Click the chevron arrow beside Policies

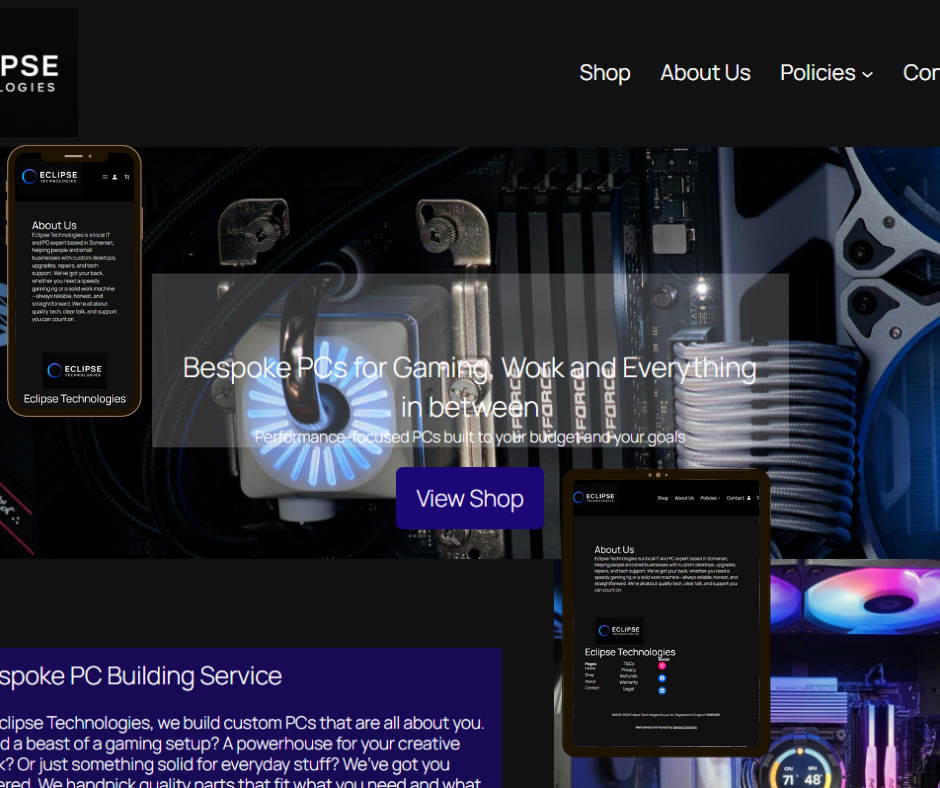tap(867, 75)
